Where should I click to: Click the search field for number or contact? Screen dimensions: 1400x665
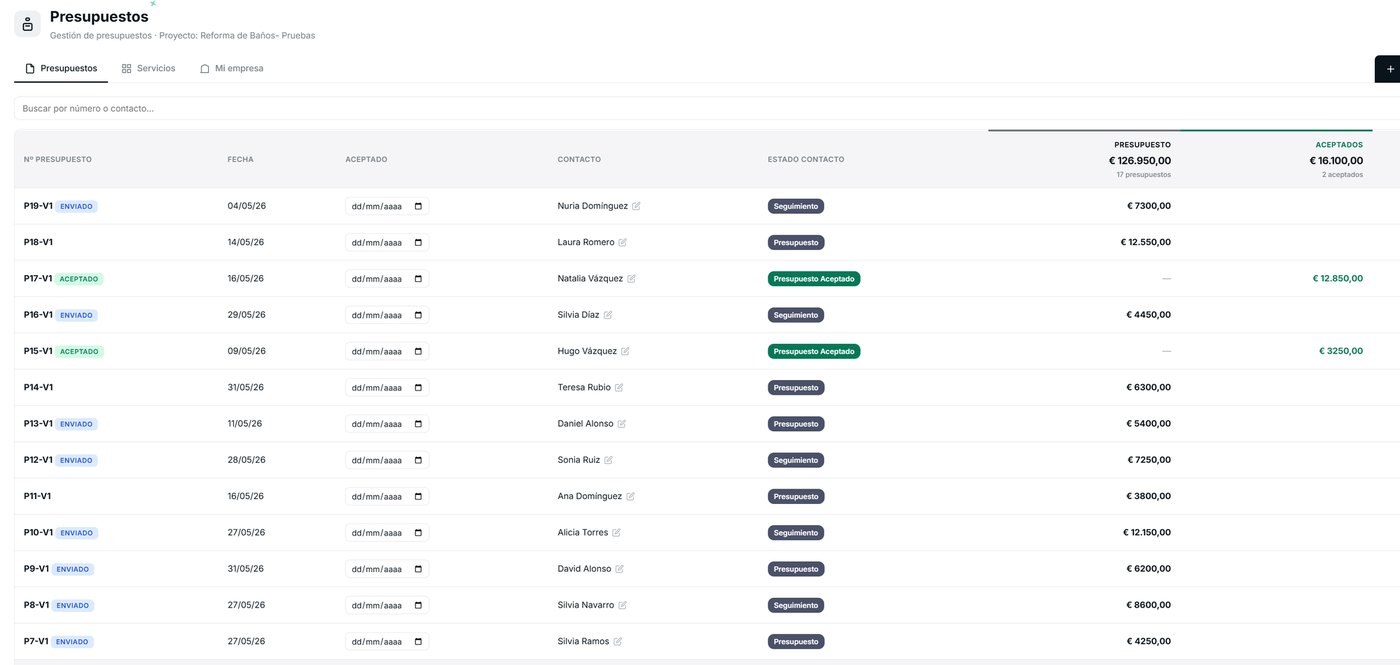coord(706,108)
